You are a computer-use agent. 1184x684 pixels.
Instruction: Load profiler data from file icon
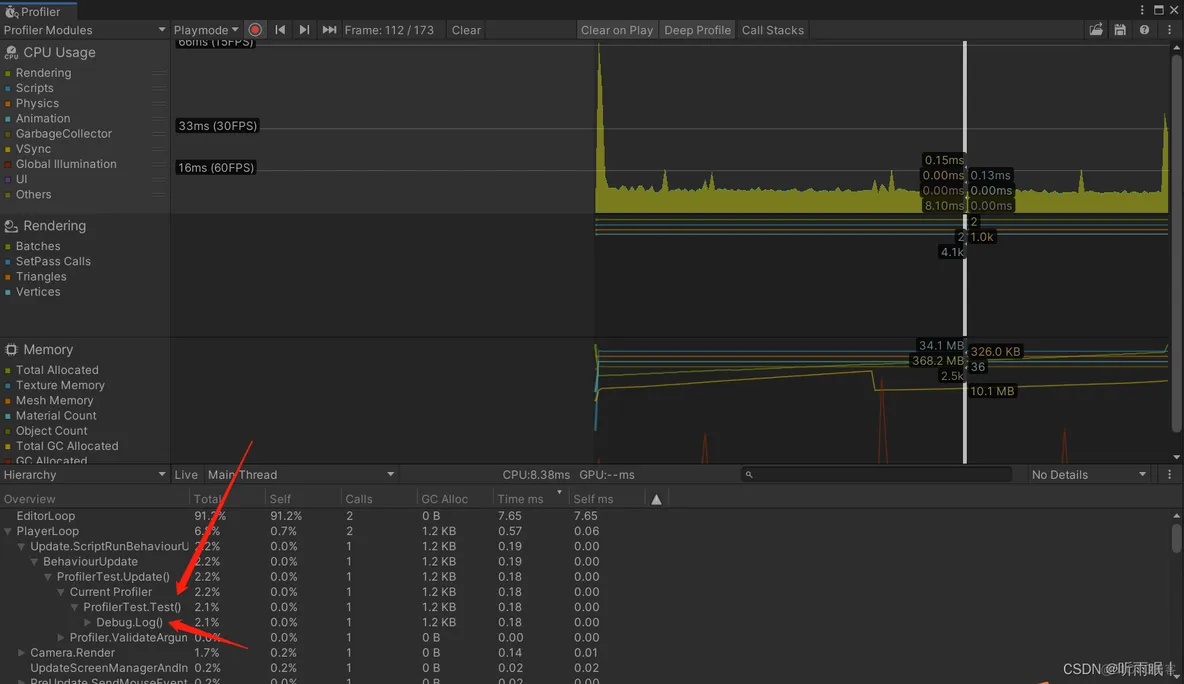[x=1096, y=30]
